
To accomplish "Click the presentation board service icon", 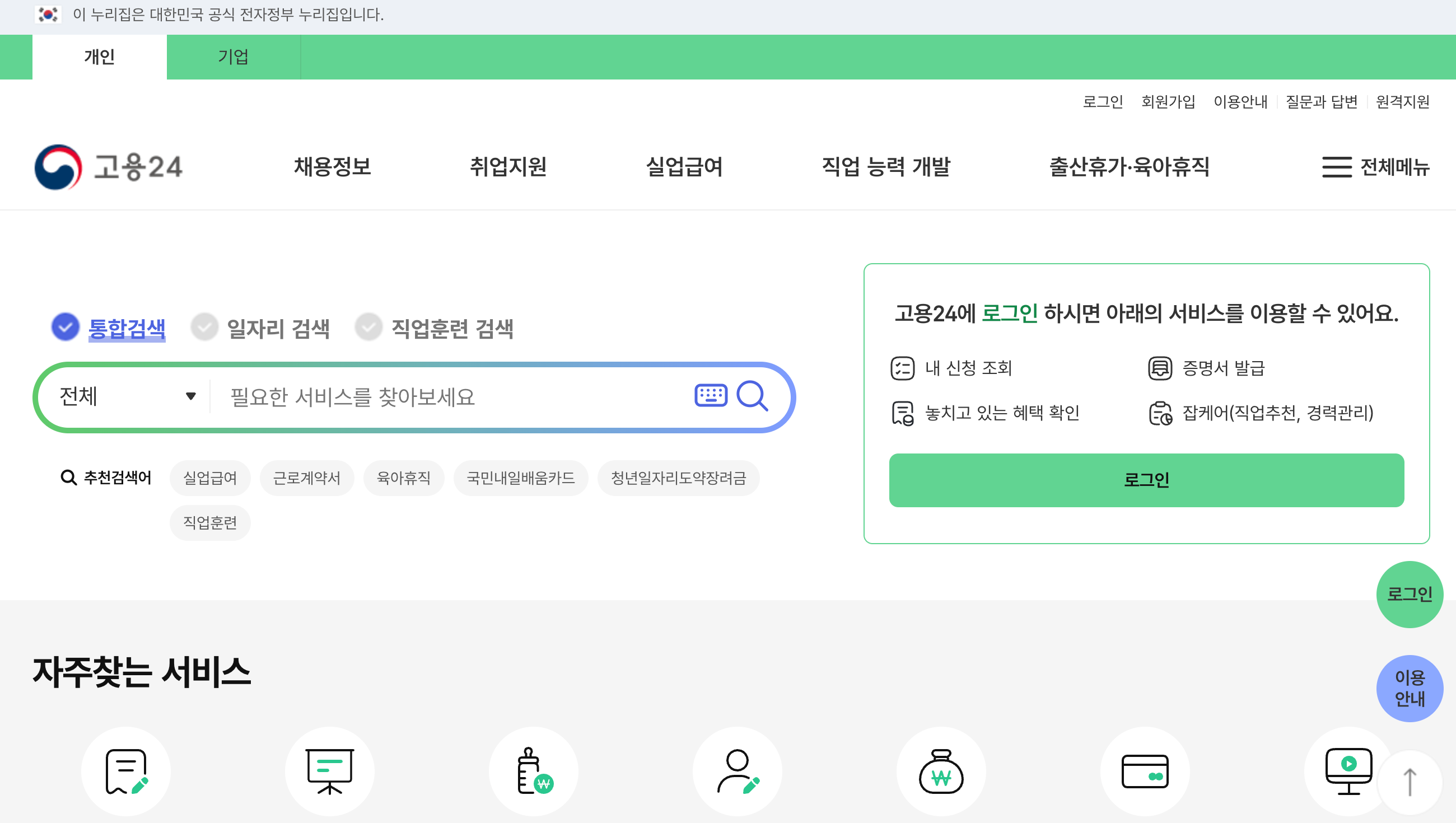I will tap(329, 771).
